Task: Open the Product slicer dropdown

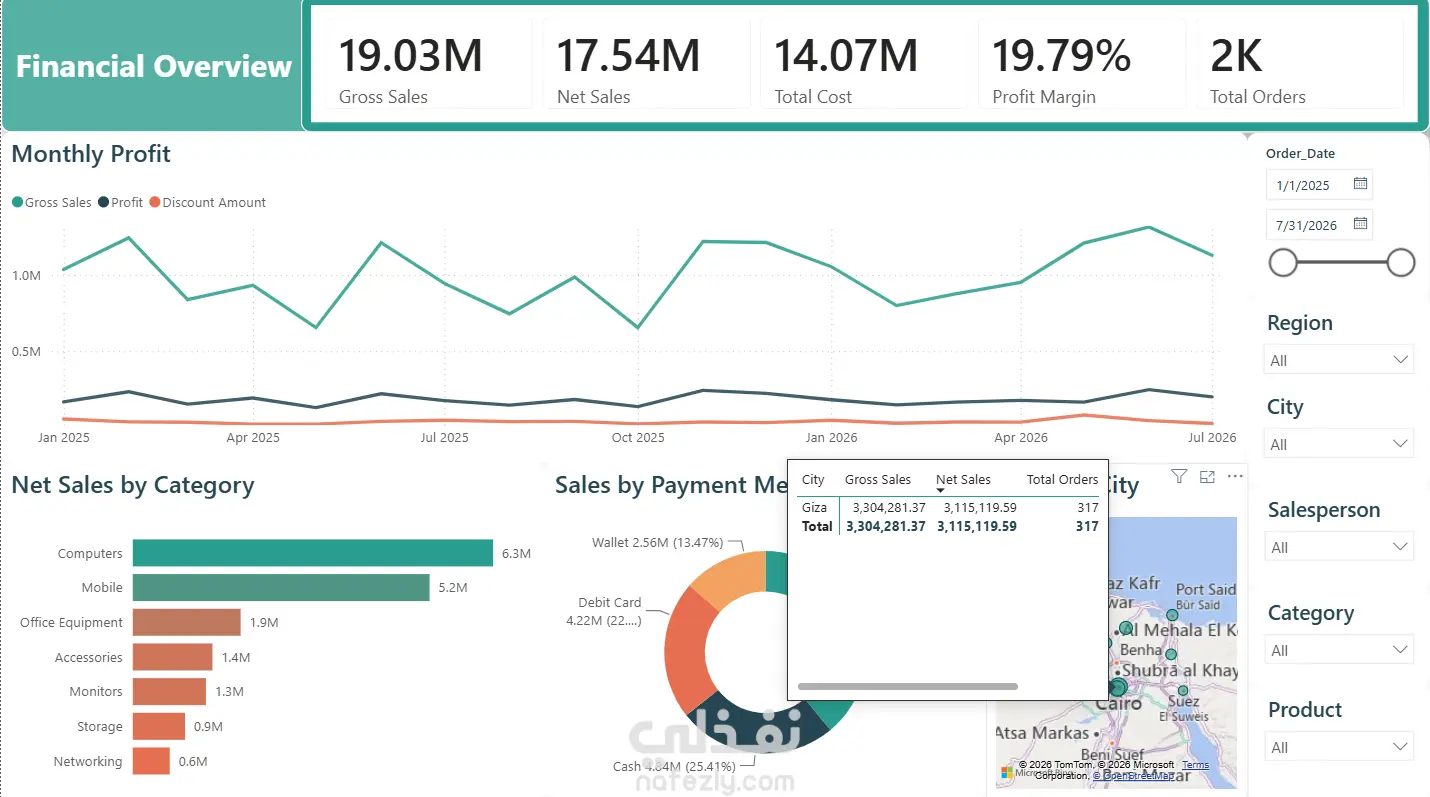Action: point(1340,747)
